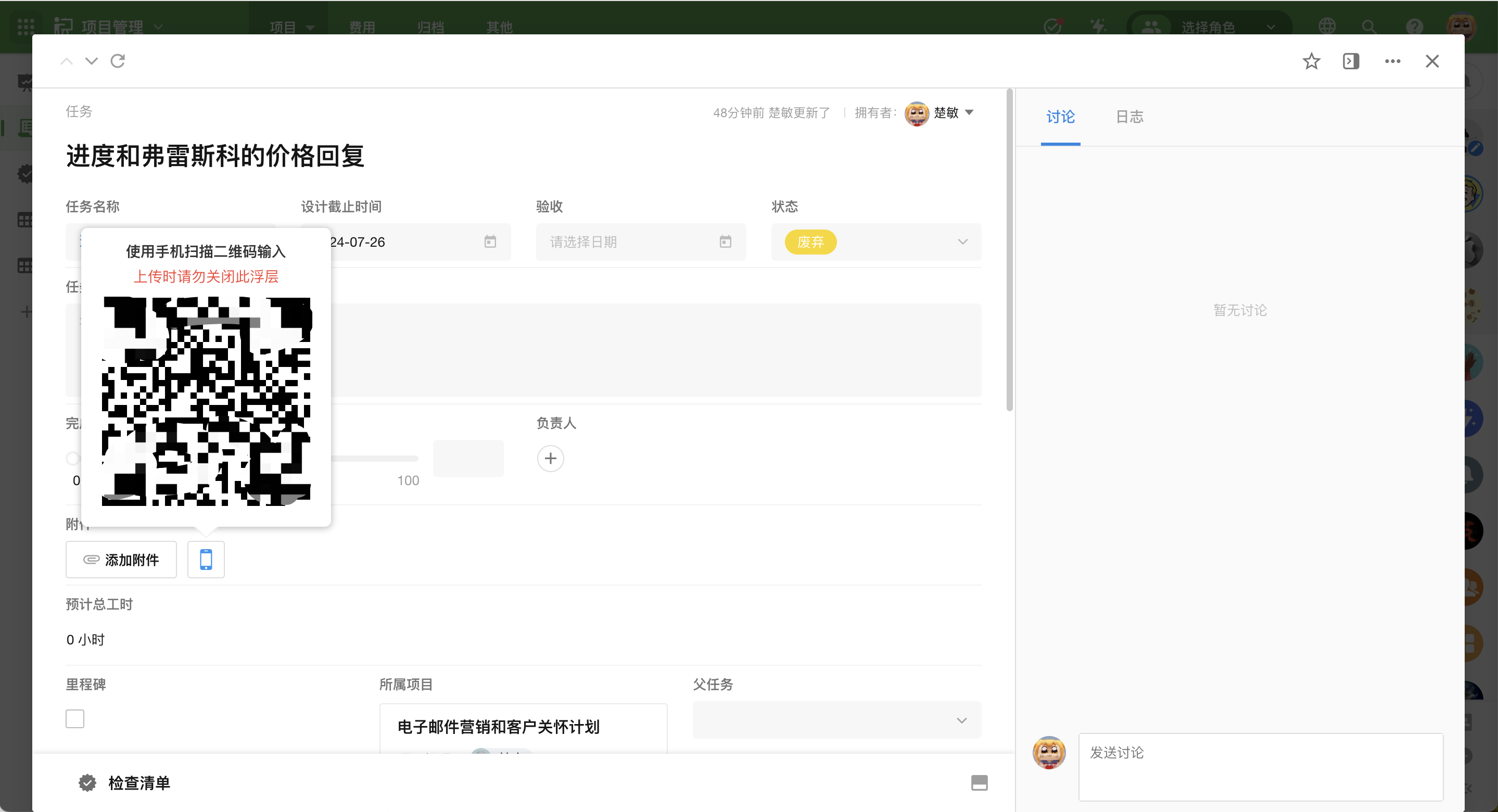
Task: Open calendar for 设计截止时间 field
Action: (490, 242)
